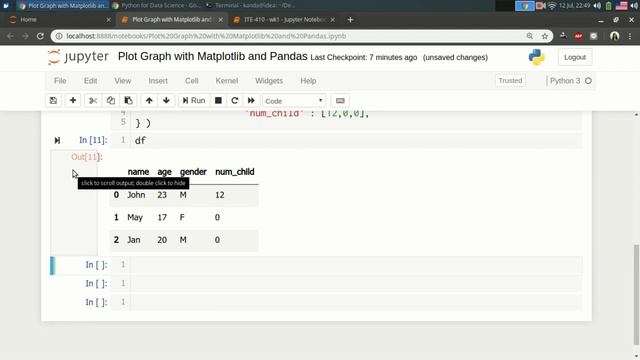
Task: Click the notebook page vertical scrollbar
Action: coord(636,295)
